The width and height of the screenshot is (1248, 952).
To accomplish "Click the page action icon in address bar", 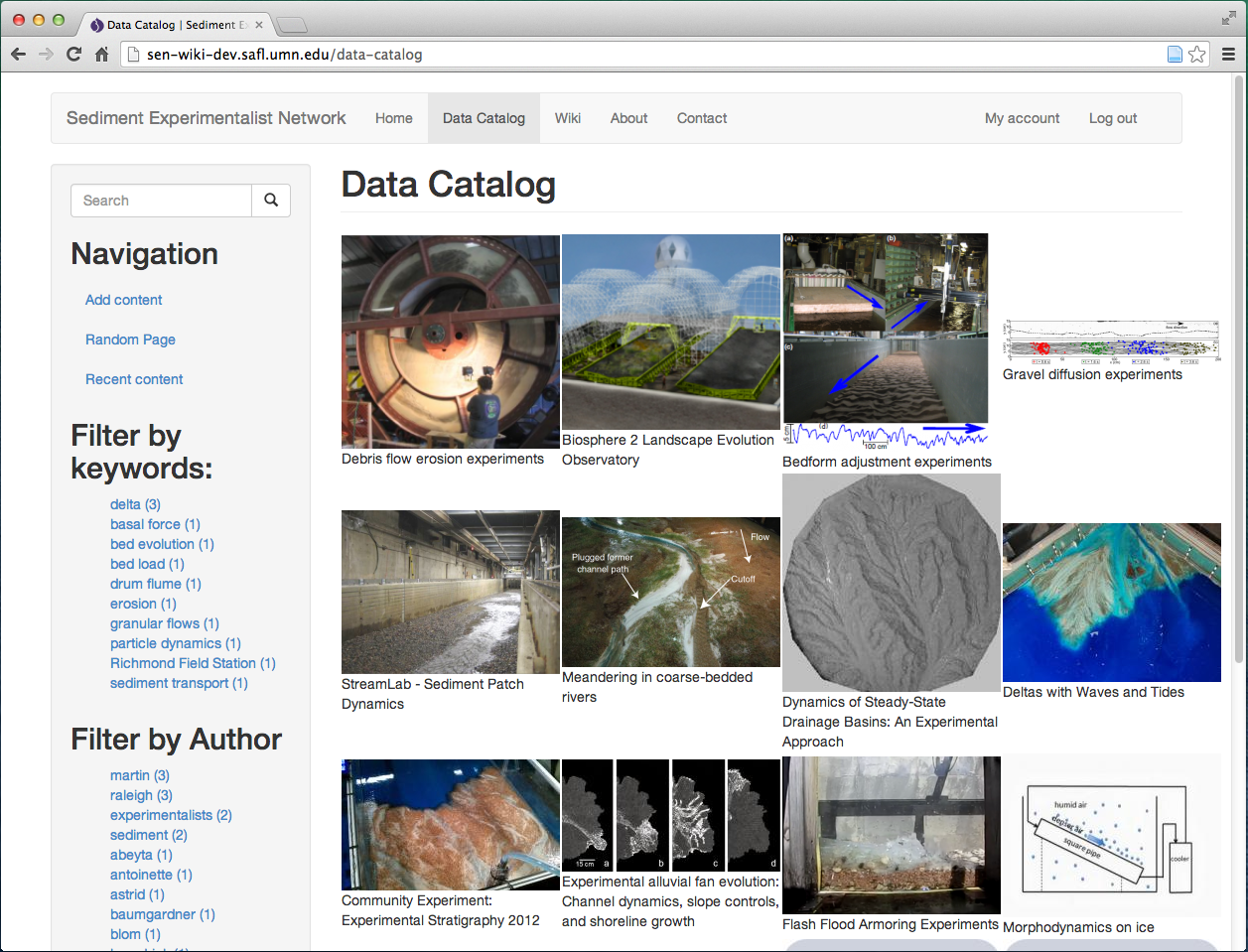I will click(x=1175, y=54).
